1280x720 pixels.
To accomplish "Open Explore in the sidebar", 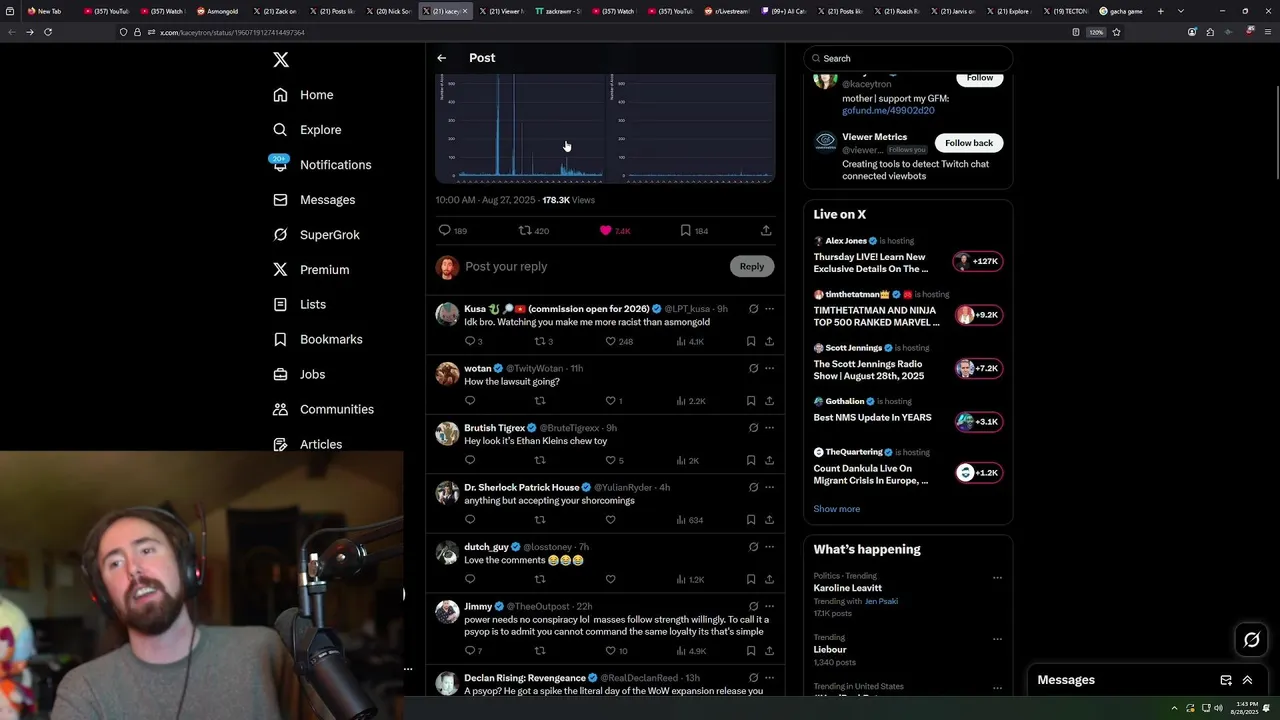I will [308, 130].
